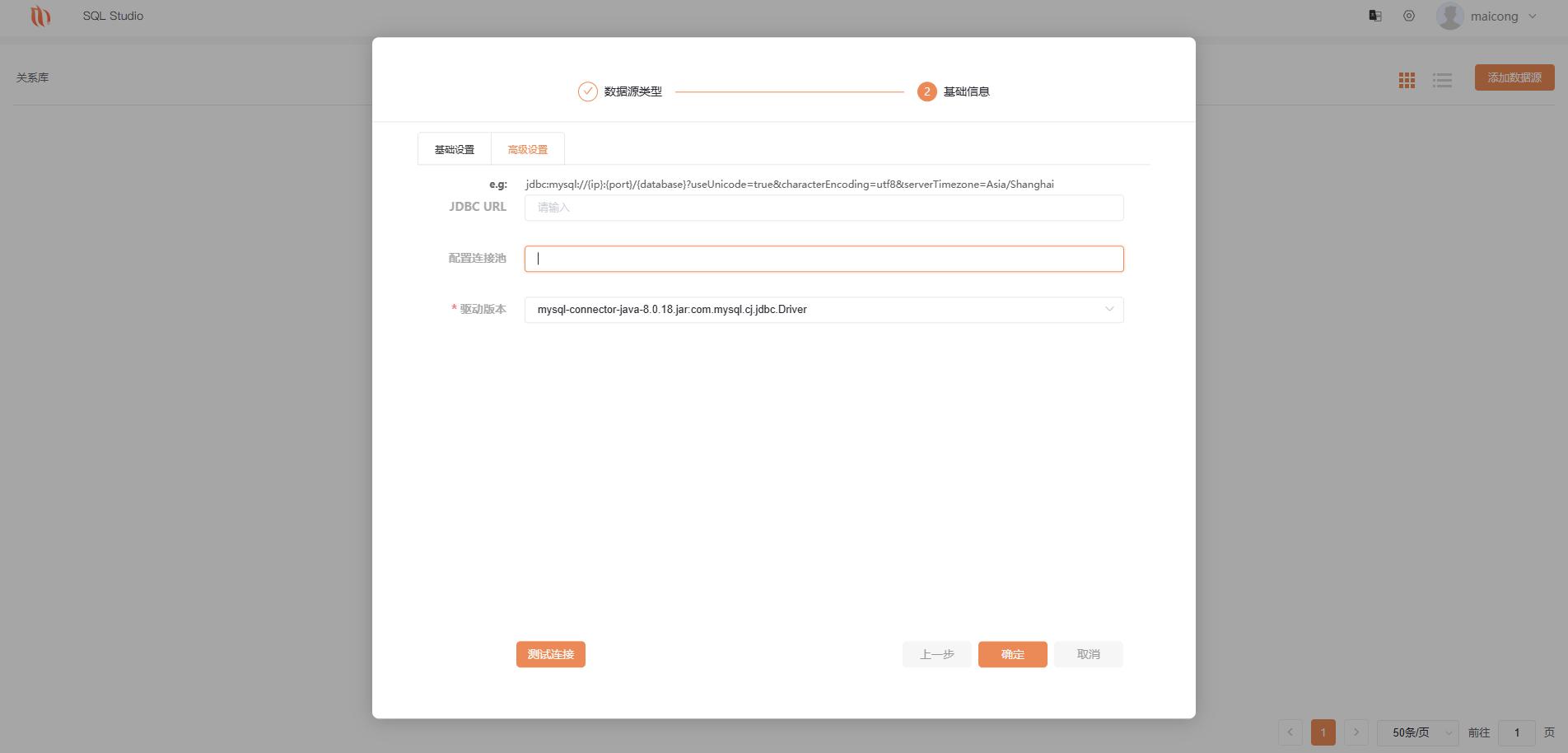1568x753 pixels.
Task: Open the settings gear icon
Action: coord(1408,16)
